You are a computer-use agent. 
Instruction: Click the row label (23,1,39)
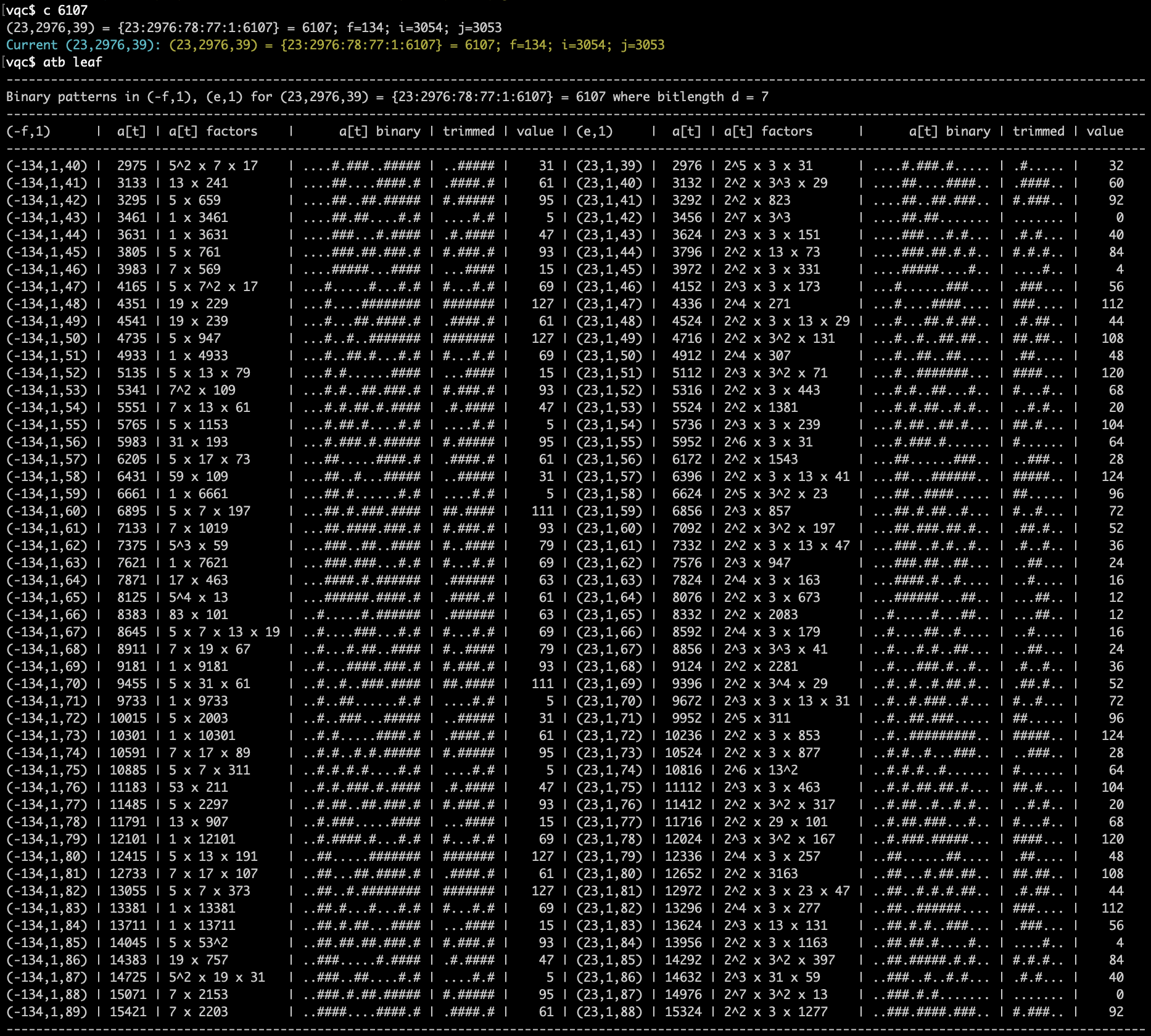[x=609, y=166]
